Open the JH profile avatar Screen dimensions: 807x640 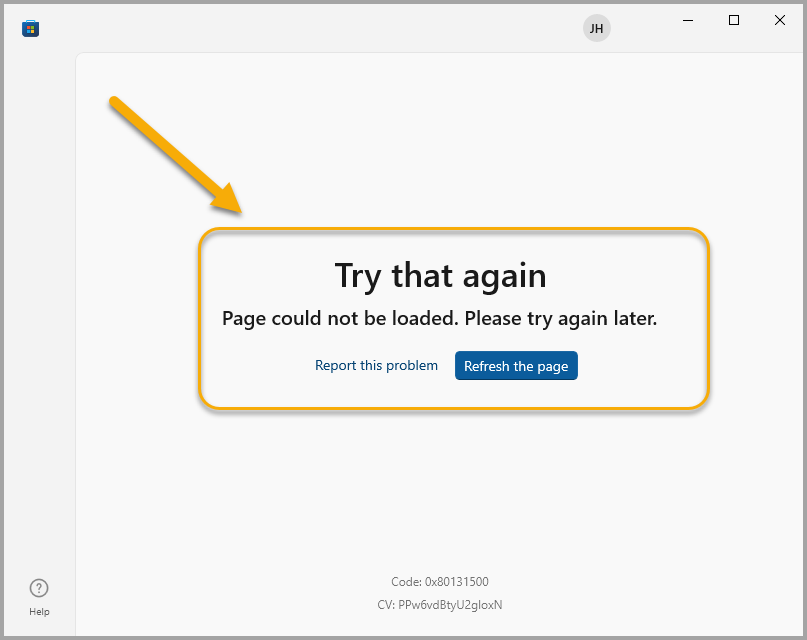[x=596, y=29]
